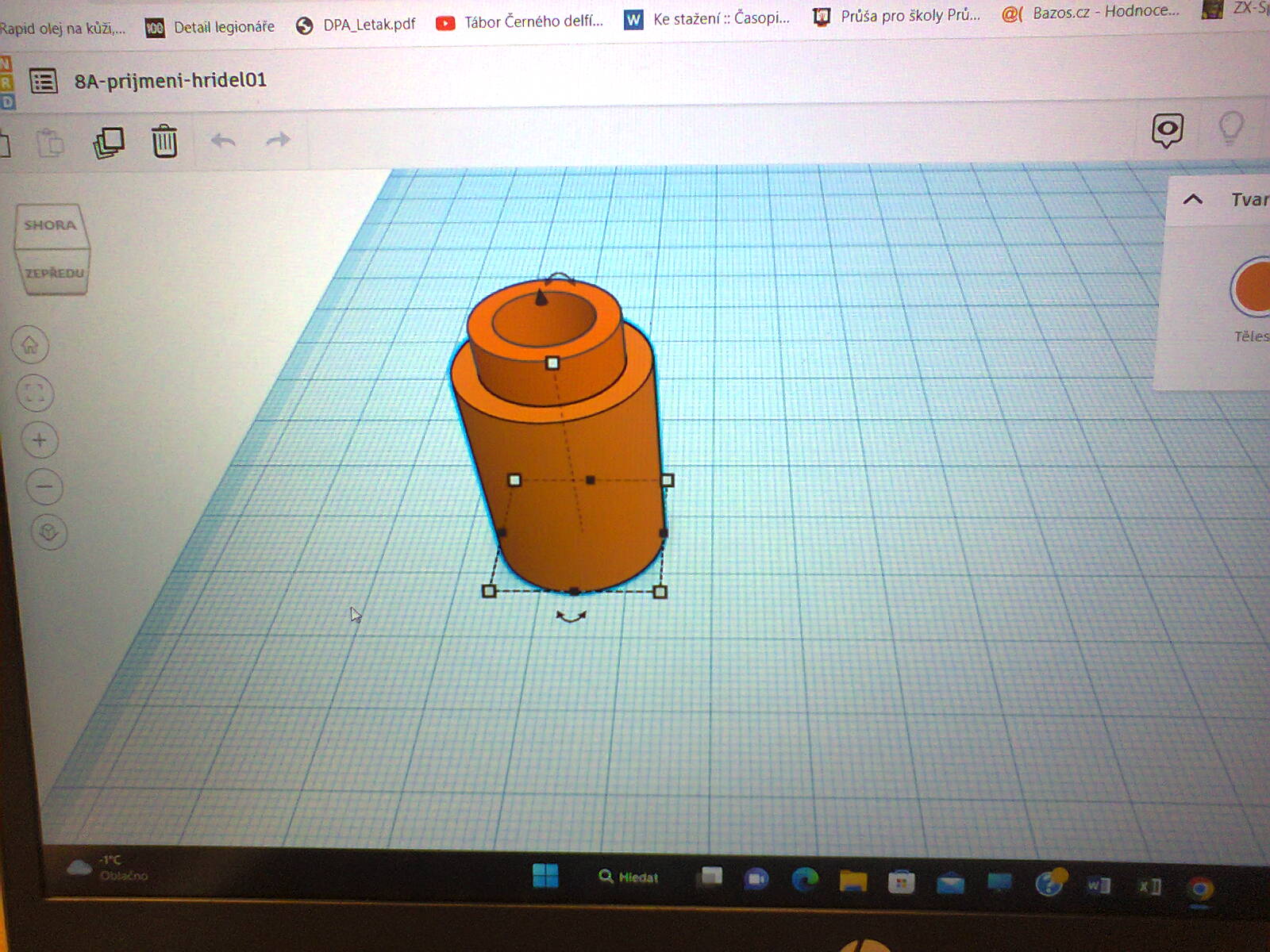
Task: Open the DPA_Letak.pdf bookmark
Action: [356, 25]
